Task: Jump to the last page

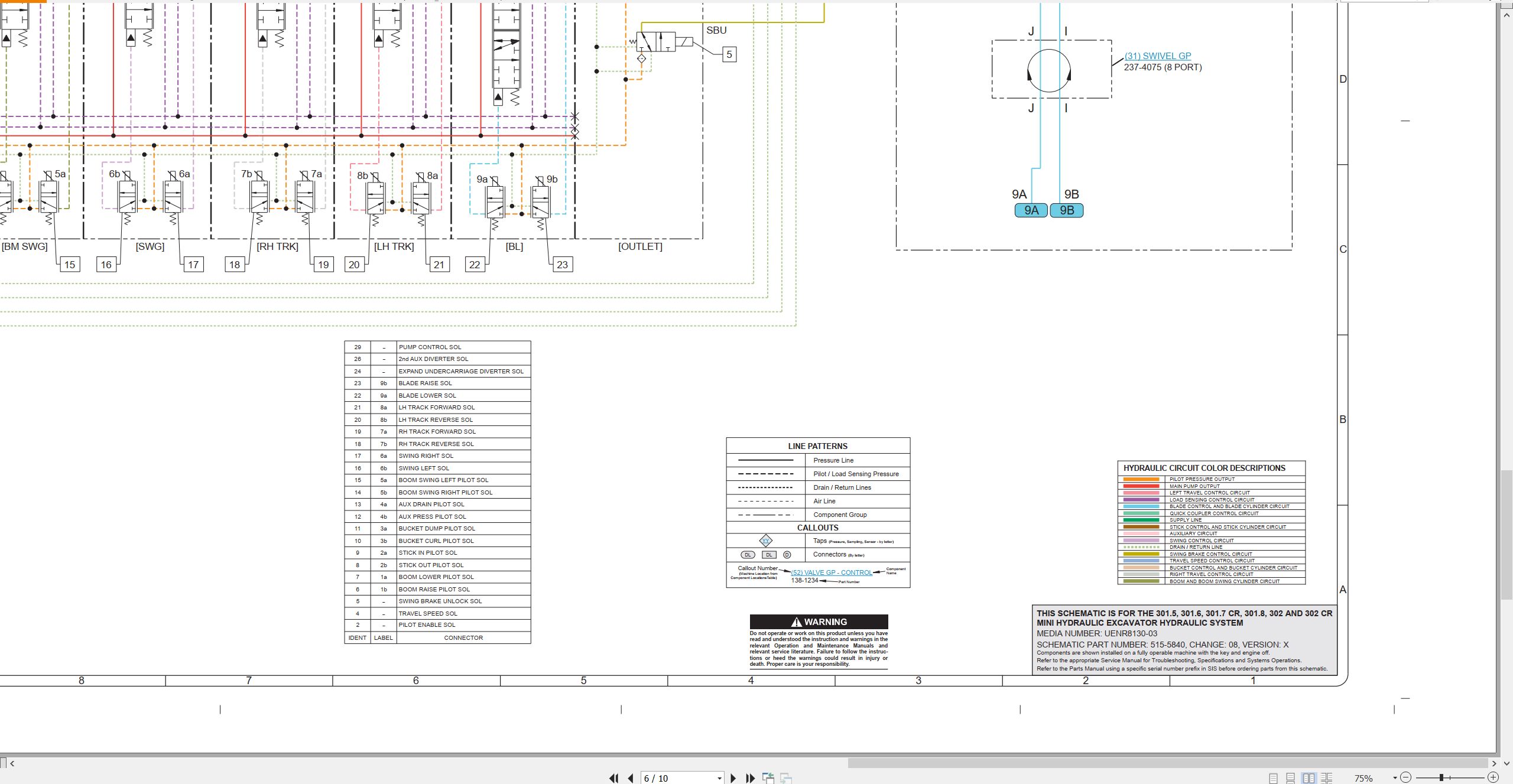Action: click(x=750, y=778)
